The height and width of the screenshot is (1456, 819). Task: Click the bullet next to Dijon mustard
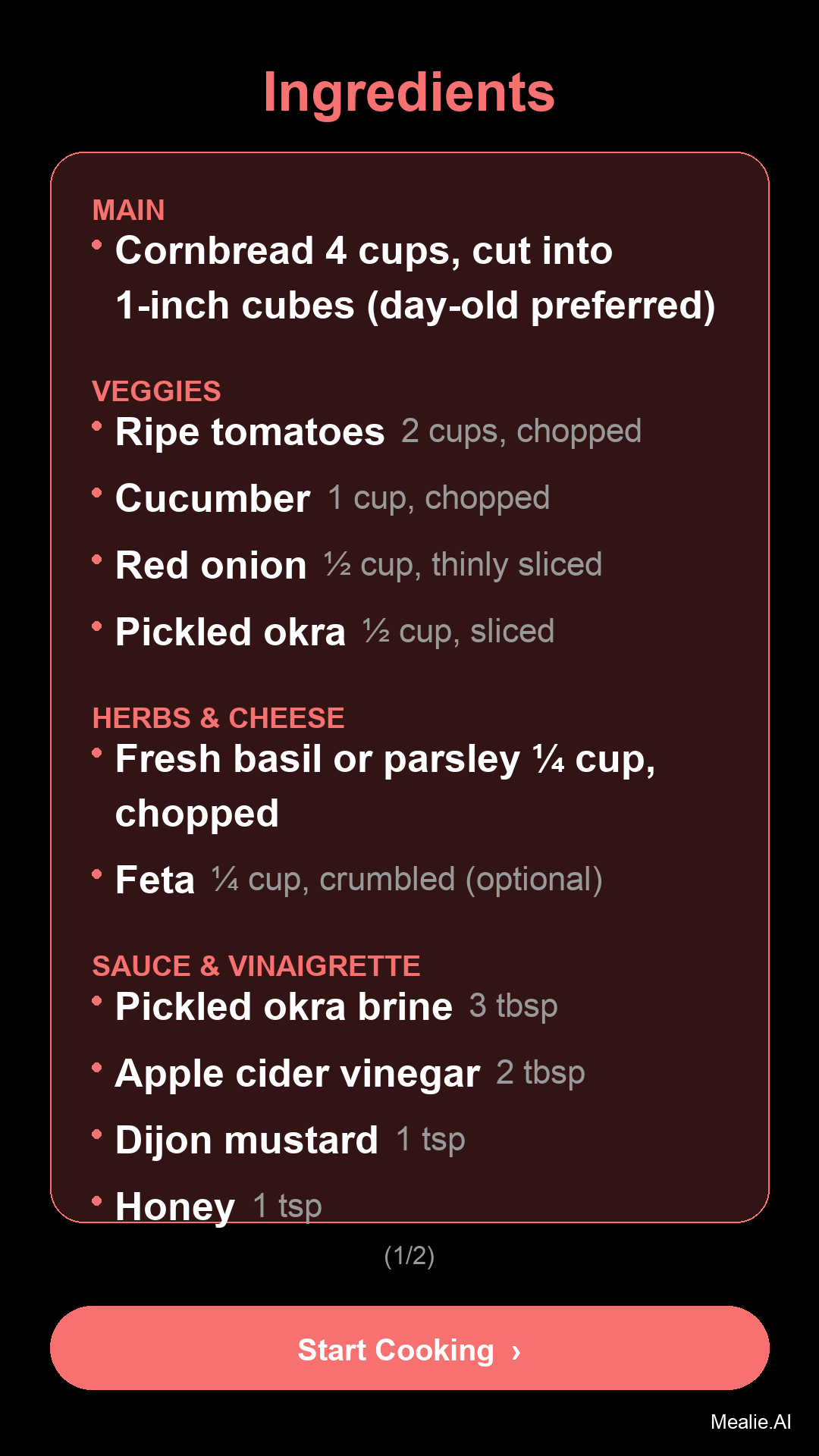97,1134
